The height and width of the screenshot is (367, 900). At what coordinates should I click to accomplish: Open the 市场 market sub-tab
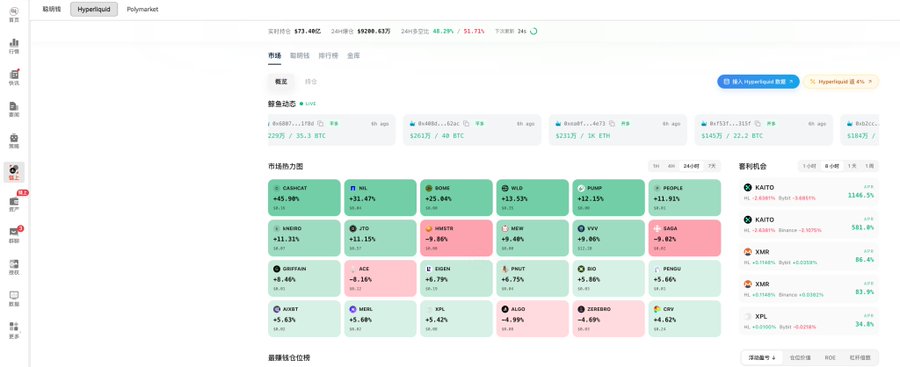click(274, 56)
